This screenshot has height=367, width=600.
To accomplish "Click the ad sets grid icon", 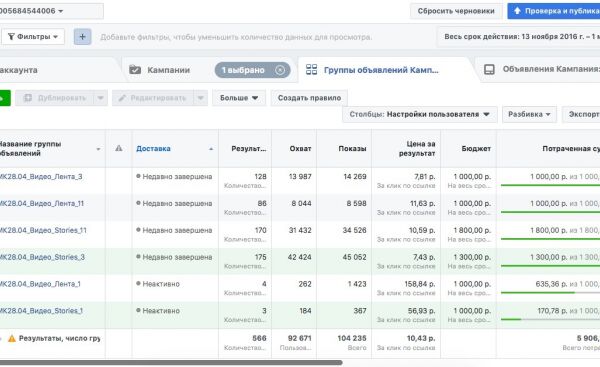I will (311, 69).
